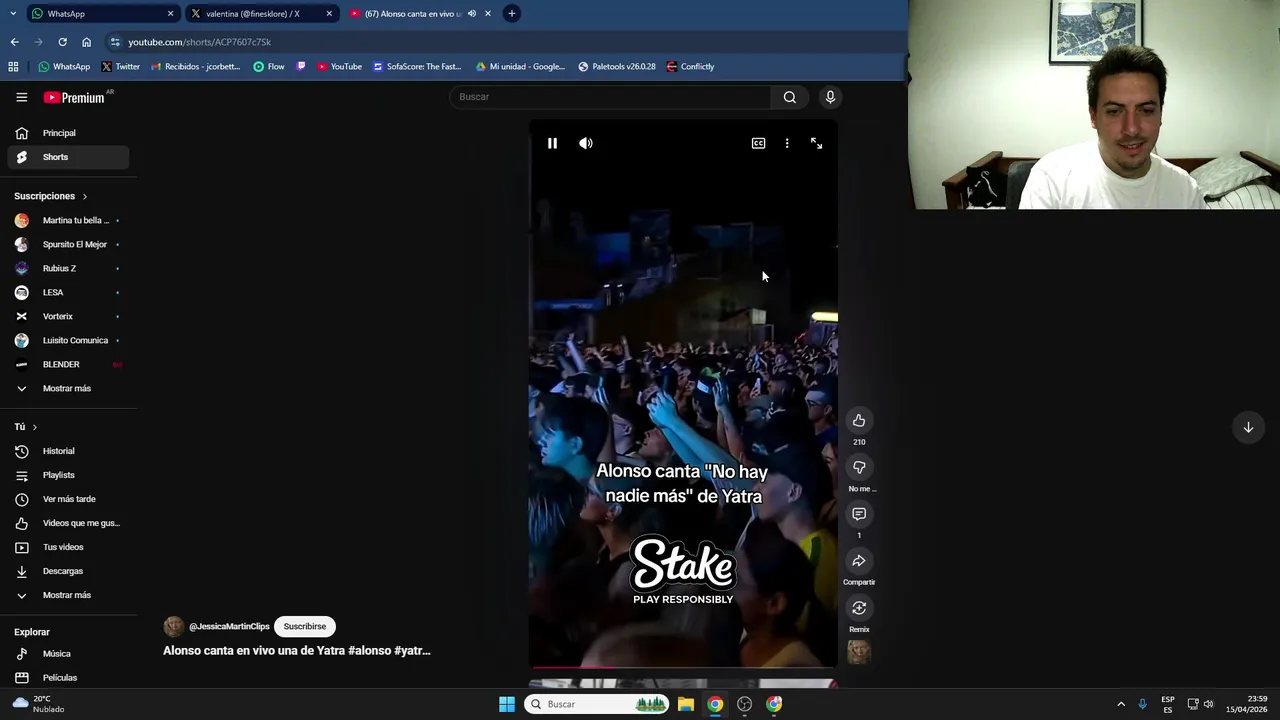
Task: Focus the Buscar search box on YouTube
Action: coord(610,97)
